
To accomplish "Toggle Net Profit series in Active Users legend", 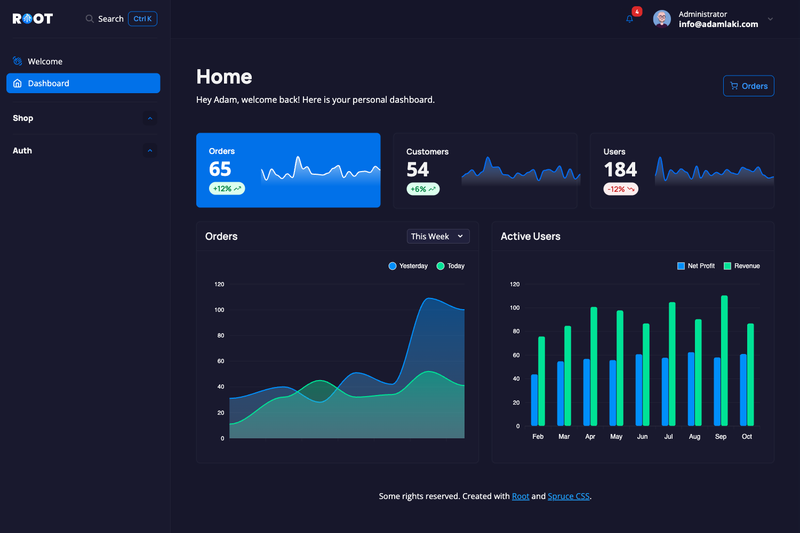I will [695, 266].
